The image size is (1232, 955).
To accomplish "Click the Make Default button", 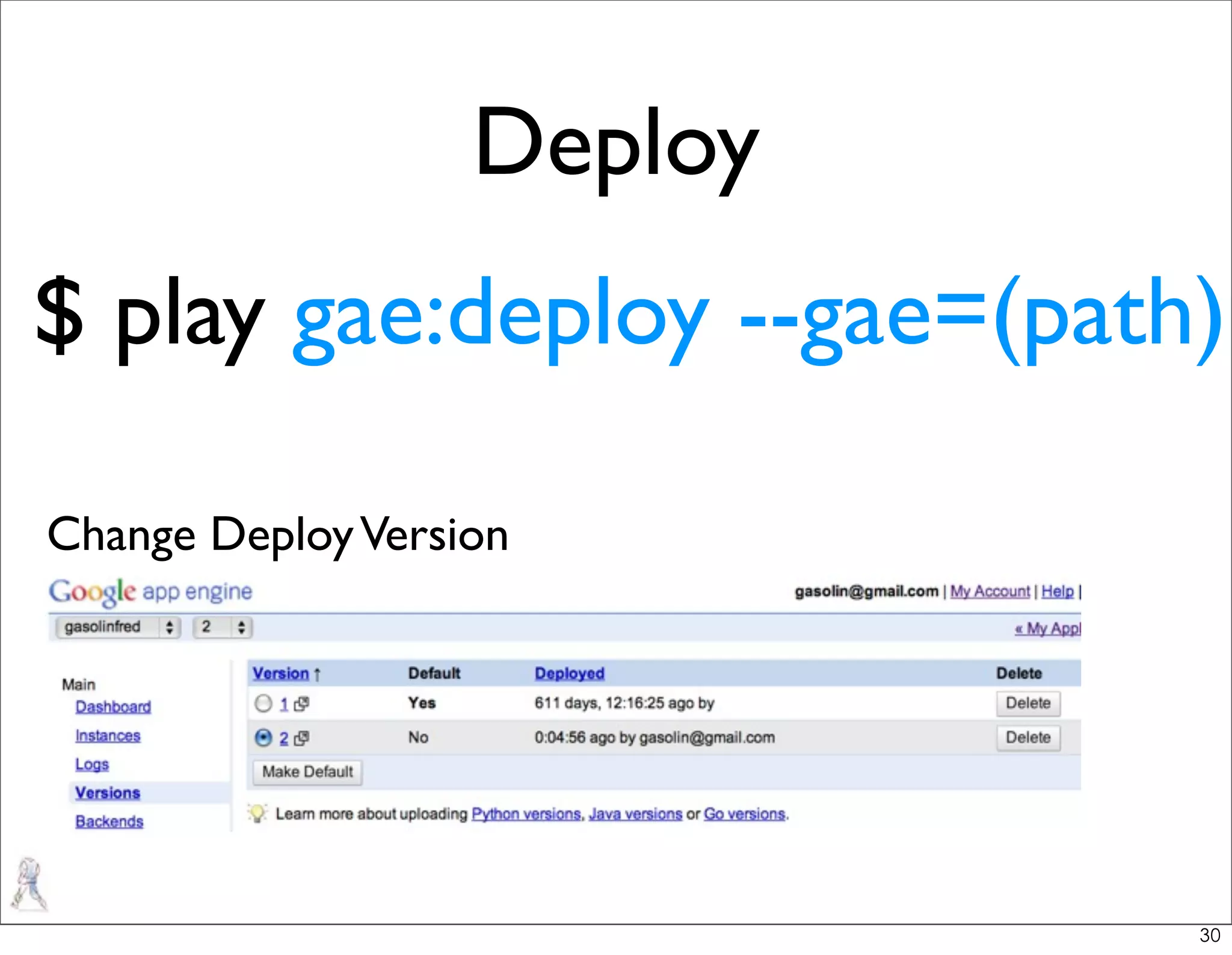I will click(x=307, y=772).
